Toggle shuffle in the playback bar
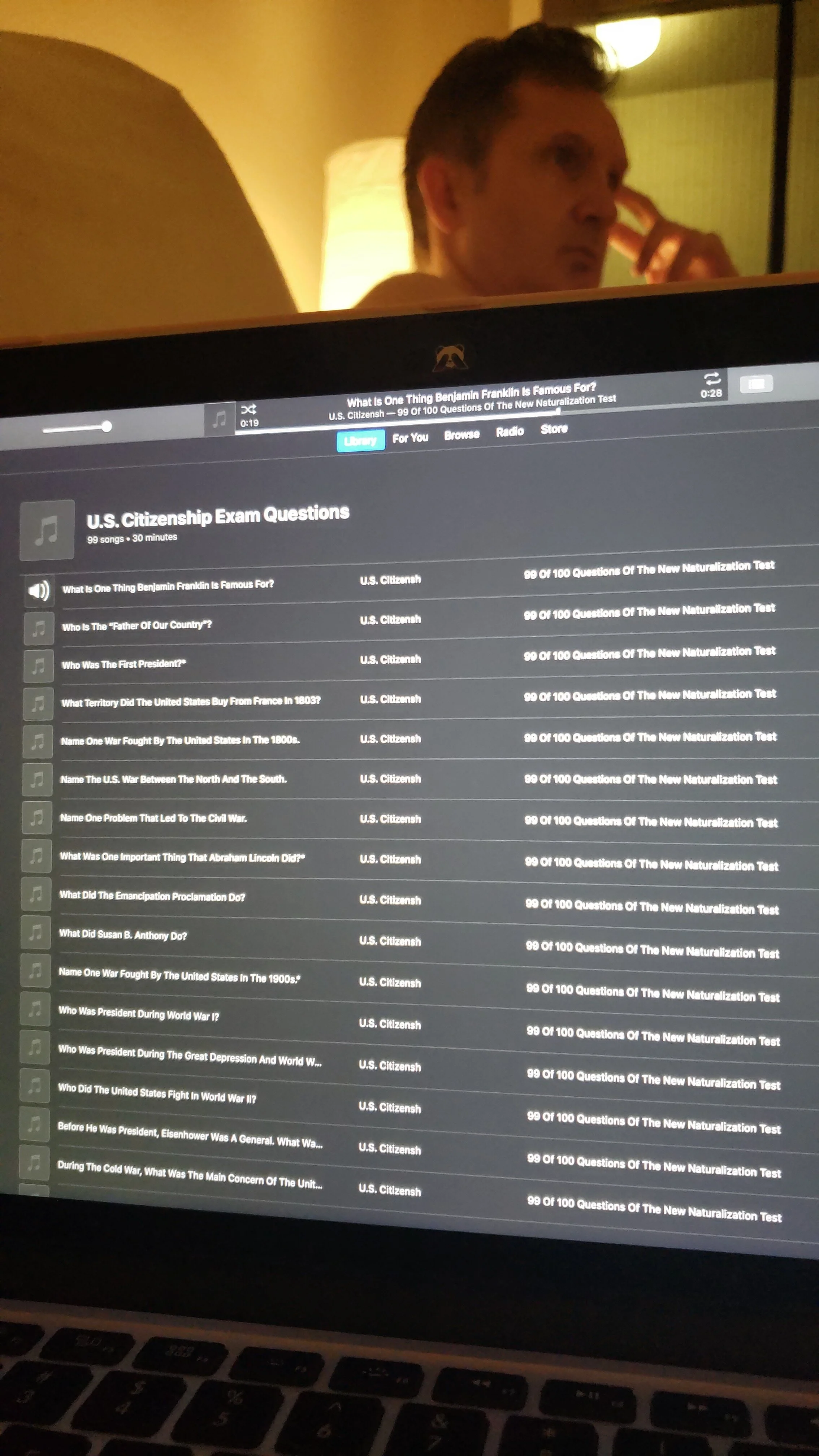Viewport: 819px width, 1456px height. (x=249, y=409)
